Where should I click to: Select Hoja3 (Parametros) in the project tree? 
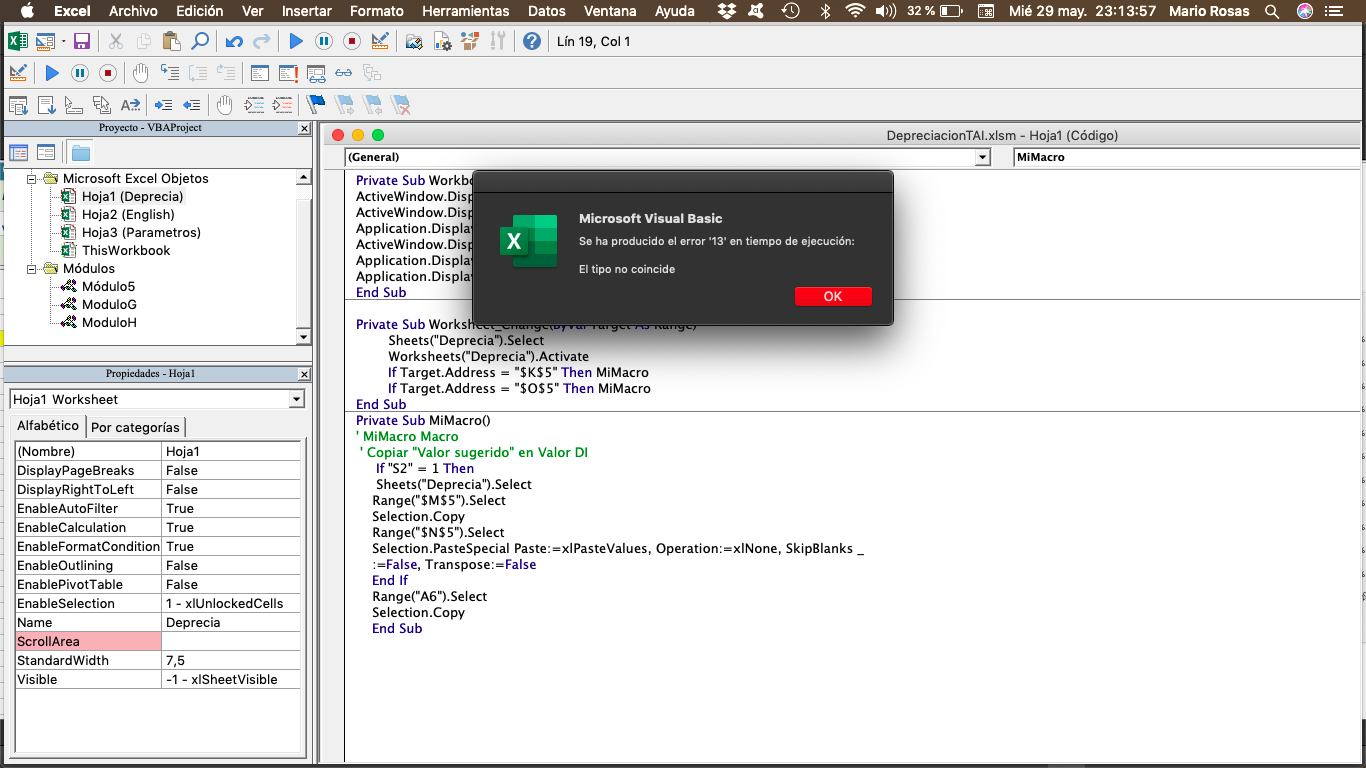tap(141, 232)
